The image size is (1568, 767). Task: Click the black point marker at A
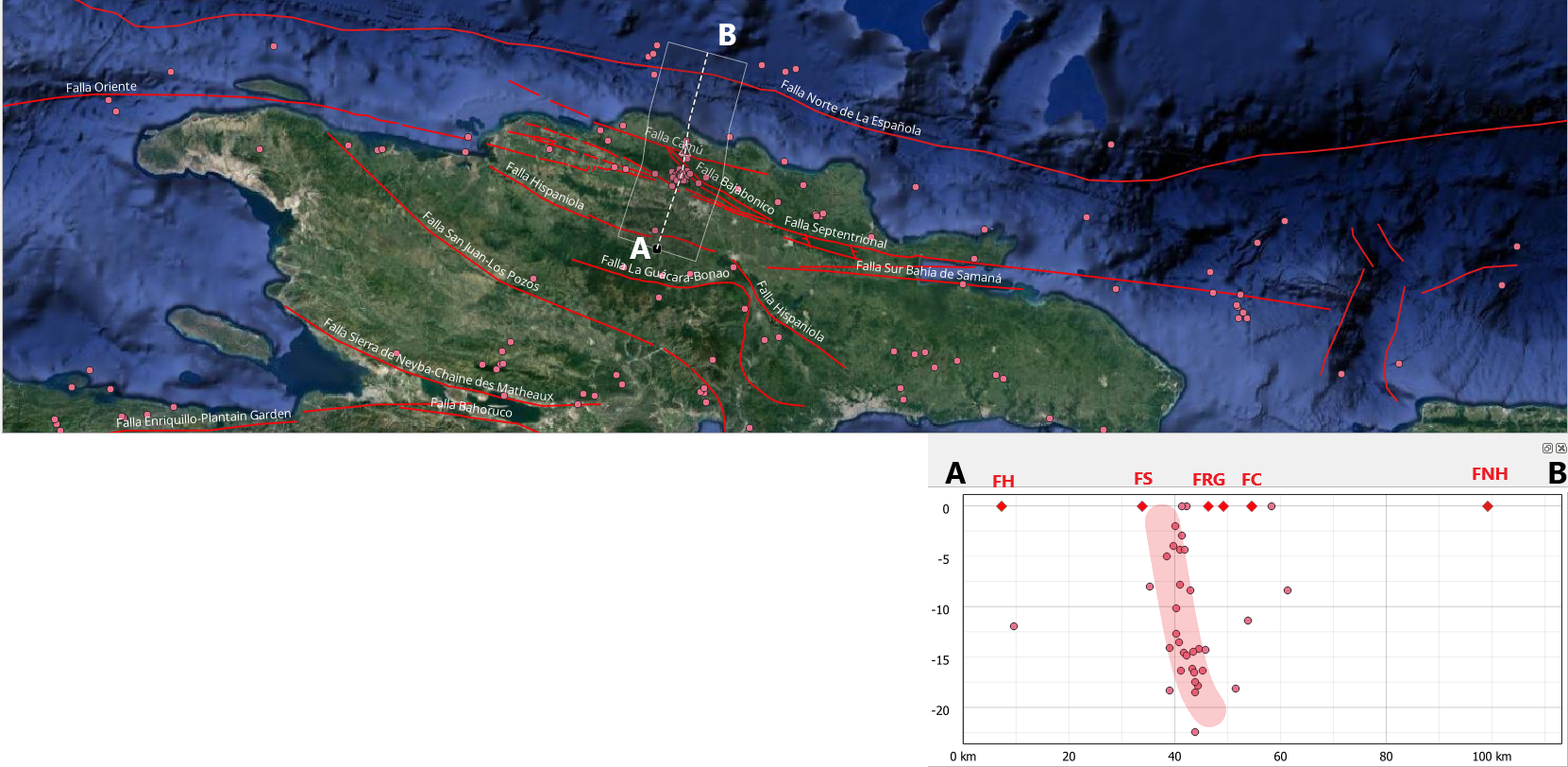click(657, 248)
